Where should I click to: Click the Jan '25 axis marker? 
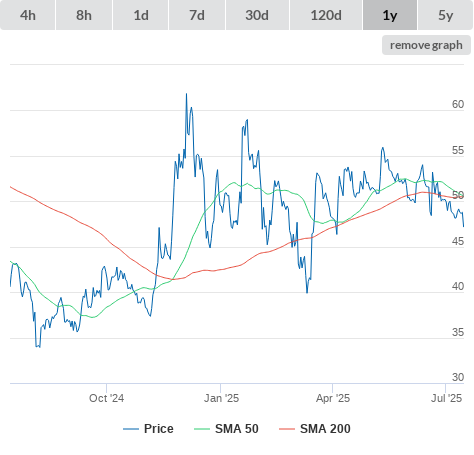point(221,398)
